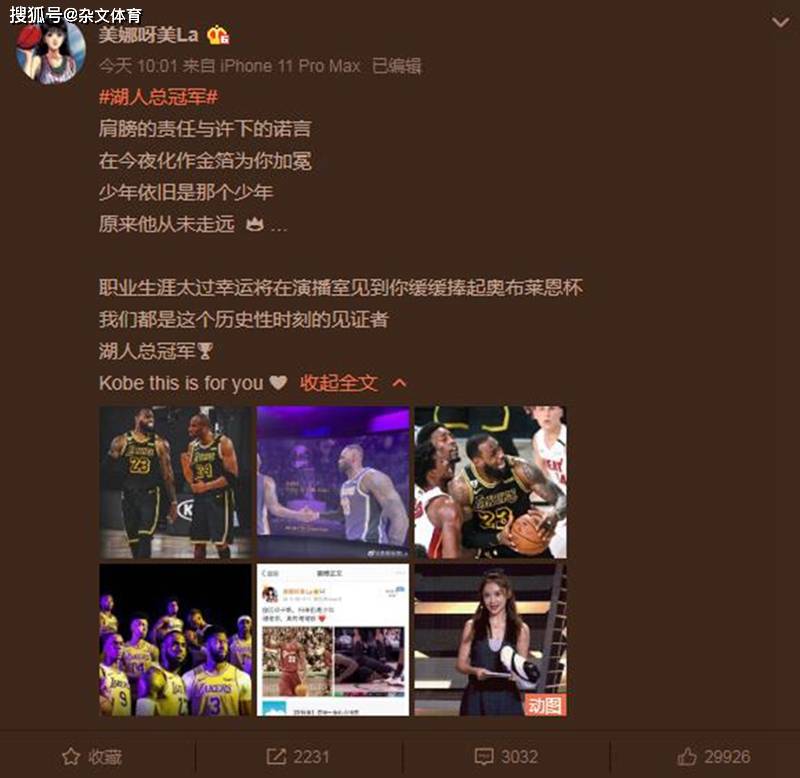The image size is (800, 778).
Task: Open the 美娜呀美La profile name link
Action: (148, 35)
